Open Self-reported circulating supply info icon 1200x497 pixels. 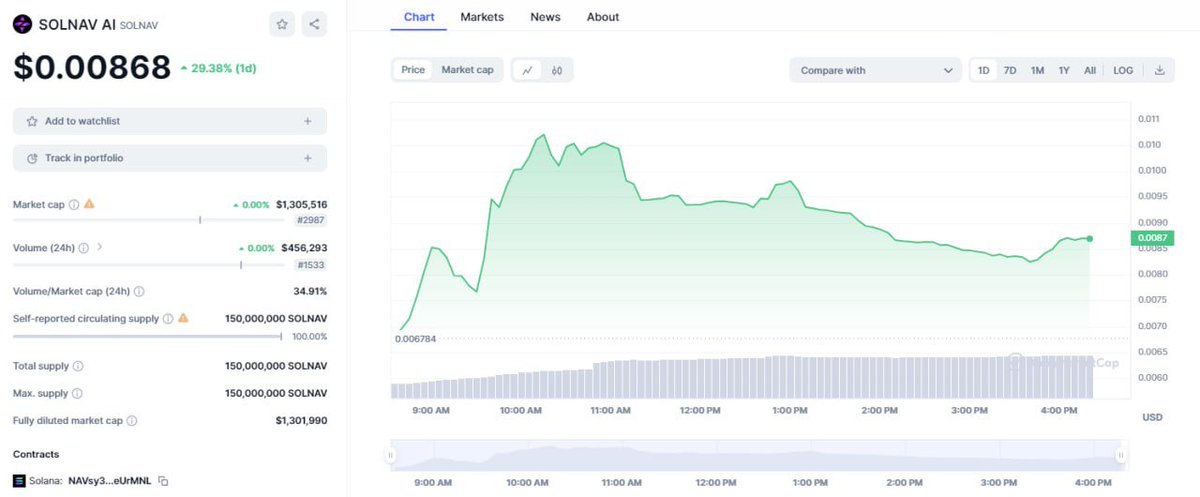pyautogui.click(x=168, y=318)
